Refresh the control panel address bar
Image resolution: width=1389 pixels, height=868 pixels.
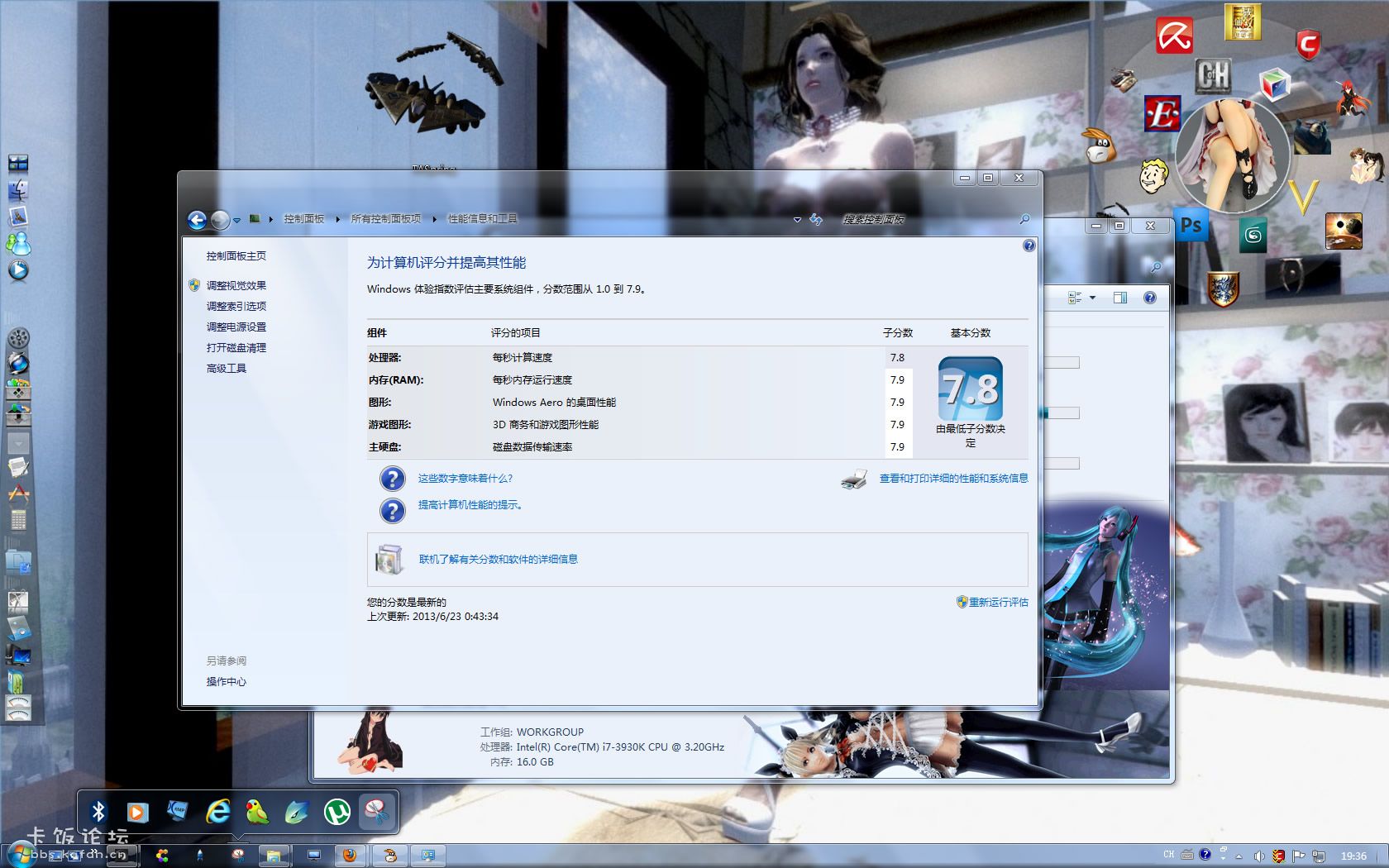(x=816, y=219)
